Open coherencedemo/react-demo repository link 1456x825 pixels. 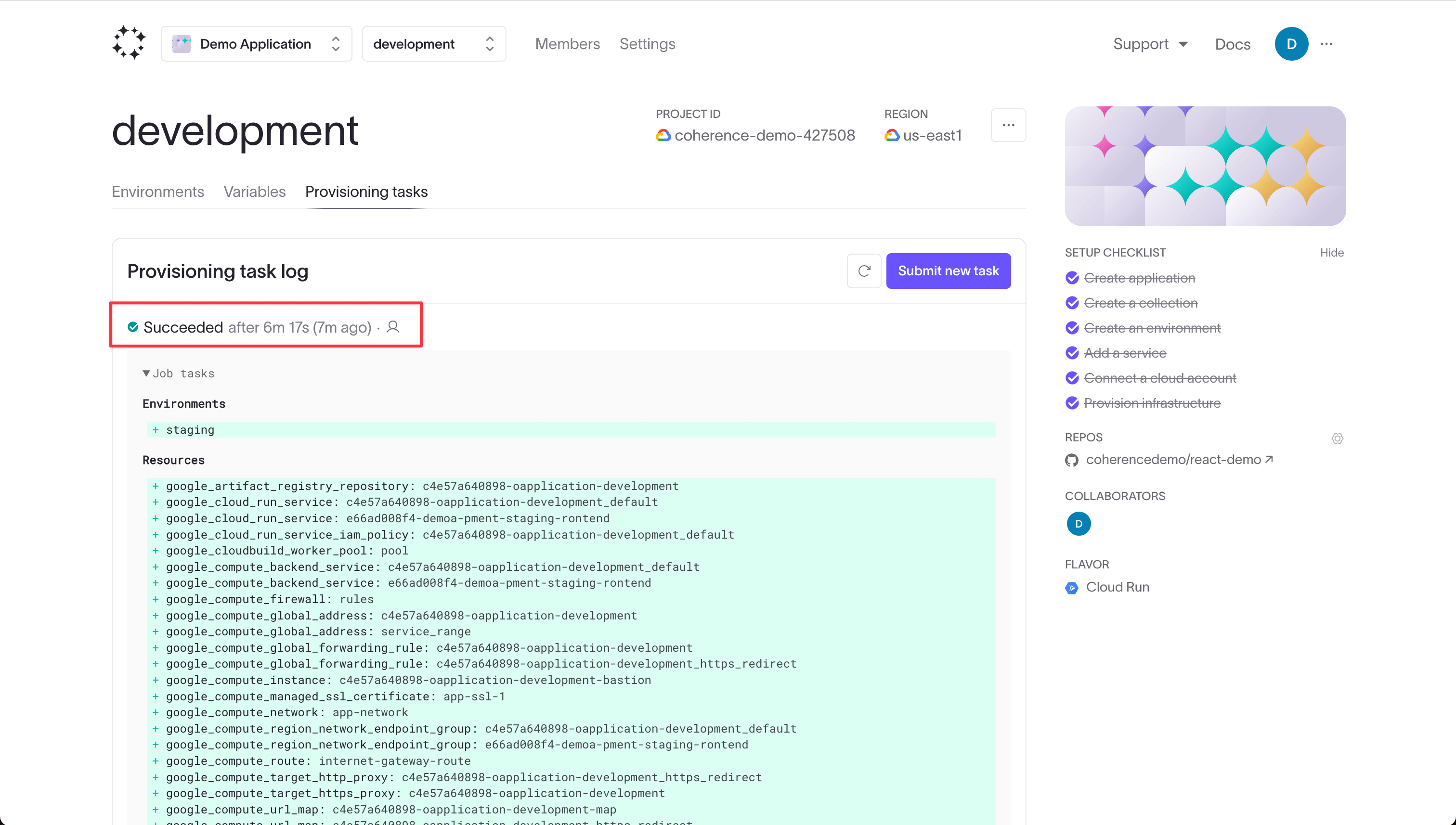1173,460
